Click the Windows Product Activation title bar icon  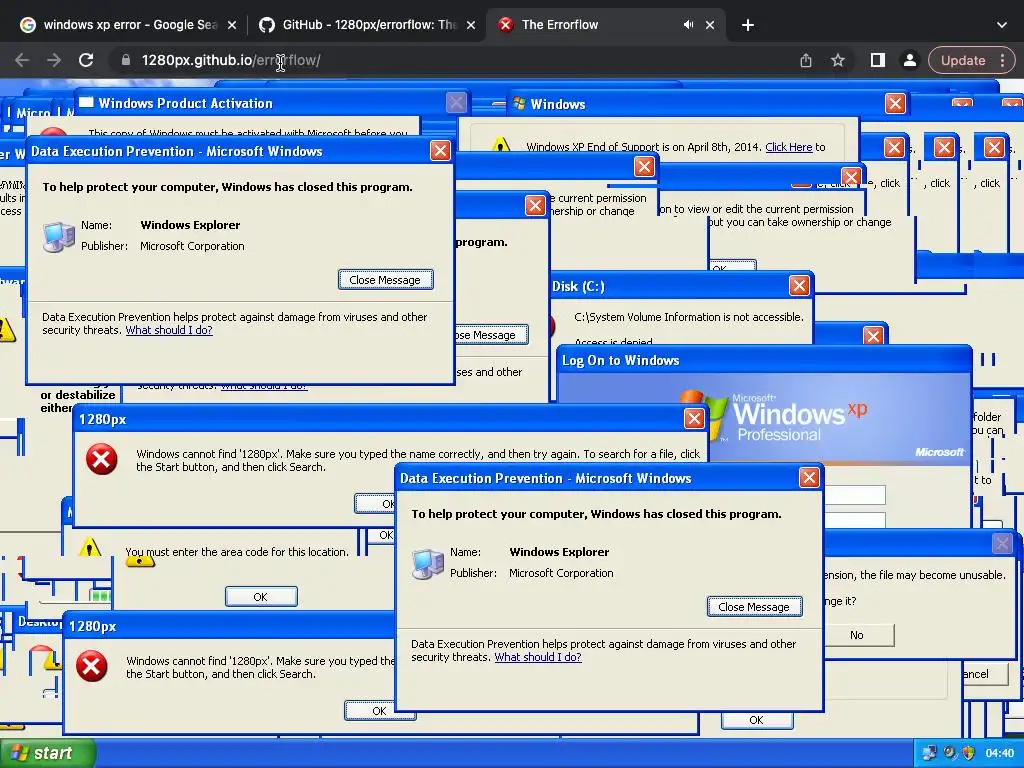[86, 103]
